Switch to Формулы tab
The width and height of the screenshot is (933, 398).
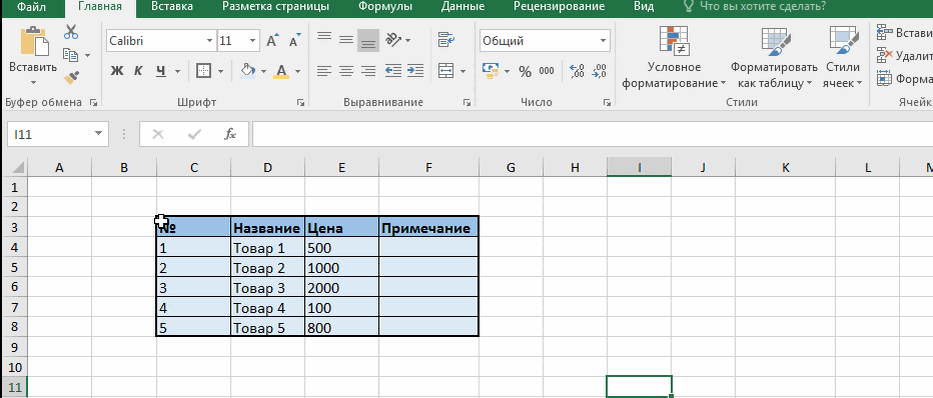click(x=386, y=7)
